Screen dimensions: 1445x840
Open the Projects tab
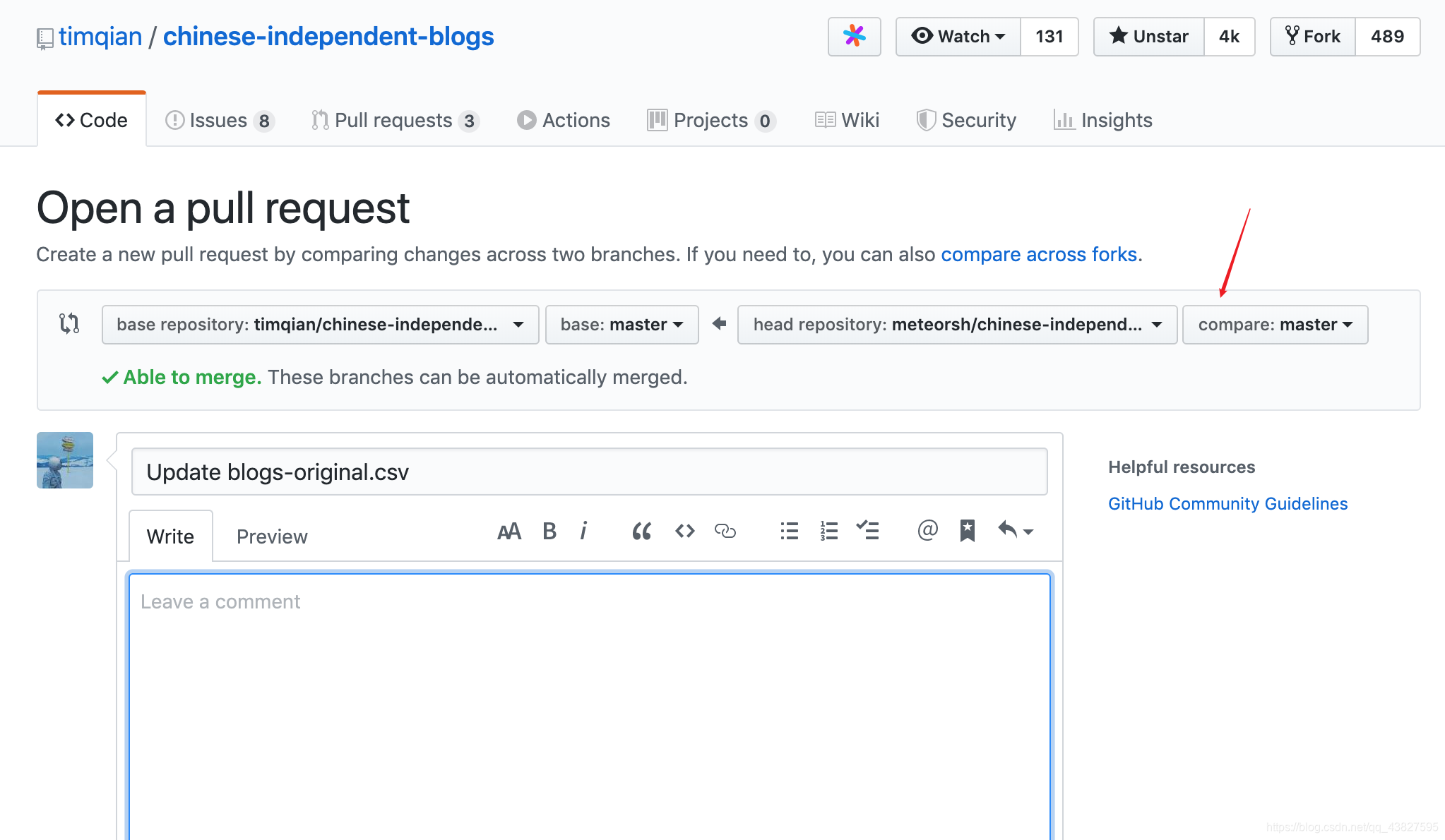(x=711, y=121)
